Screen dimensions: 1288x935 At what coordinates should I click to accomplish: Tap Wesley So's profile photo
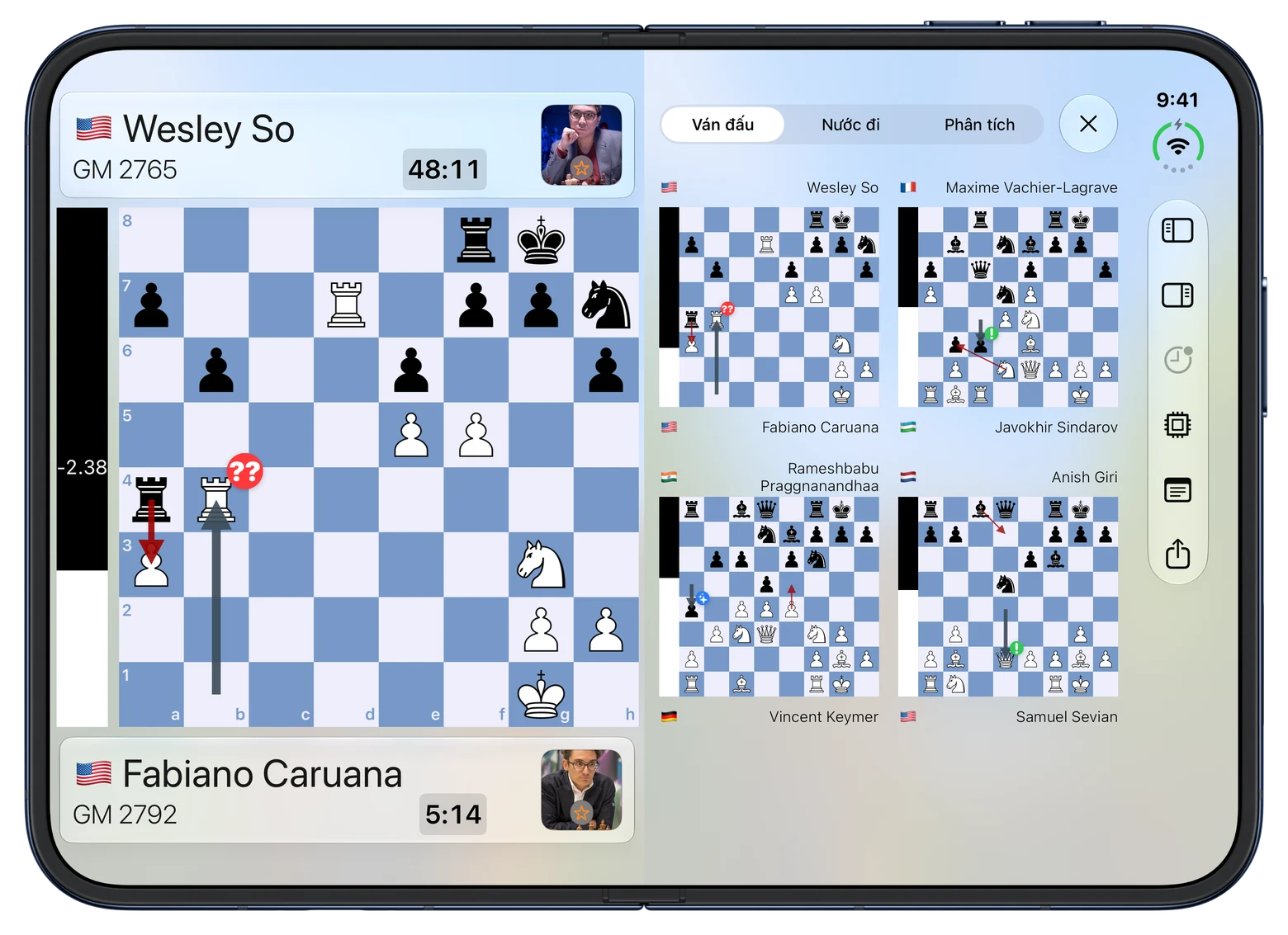pyautogui.click(x=581, y=145)
